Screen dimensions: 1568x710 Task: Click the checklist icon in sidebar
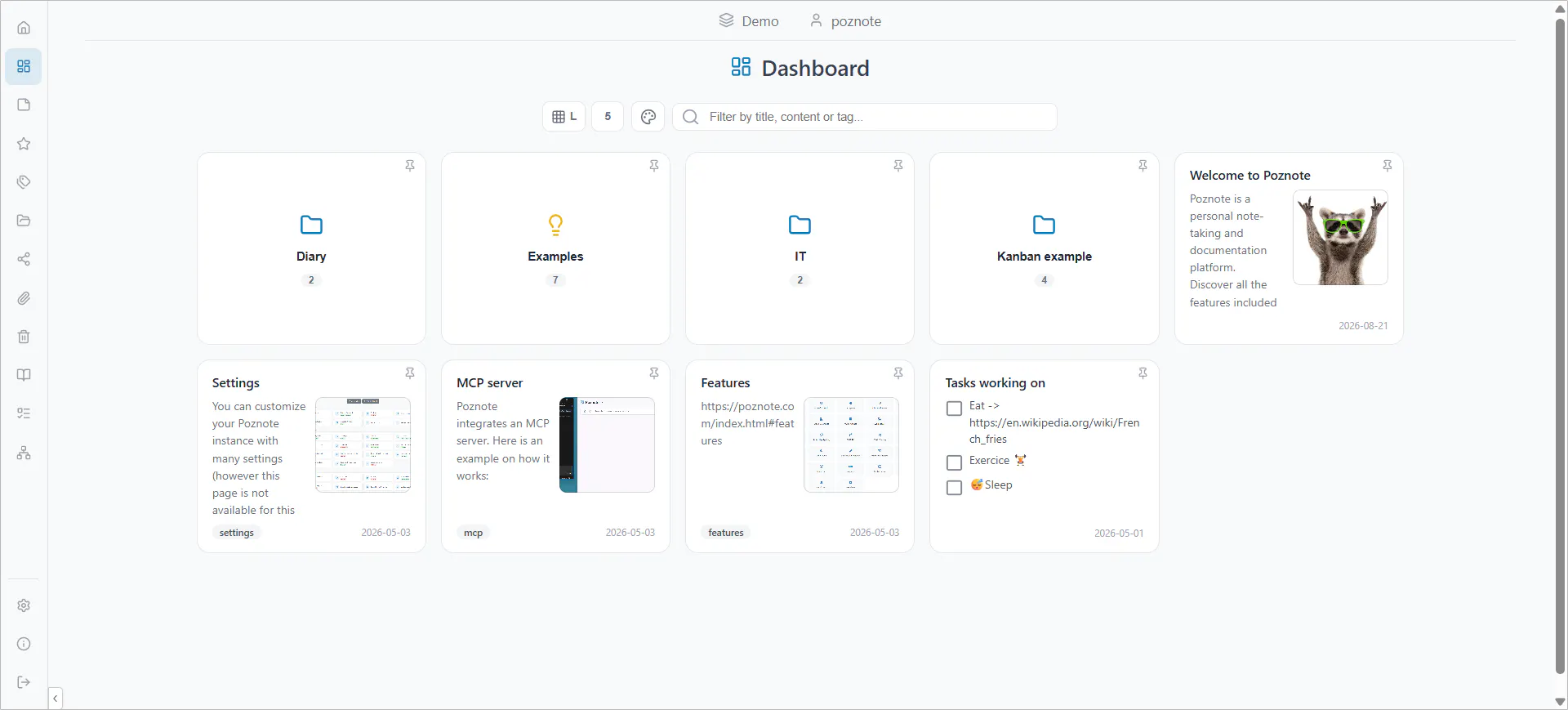click(24, 413)
